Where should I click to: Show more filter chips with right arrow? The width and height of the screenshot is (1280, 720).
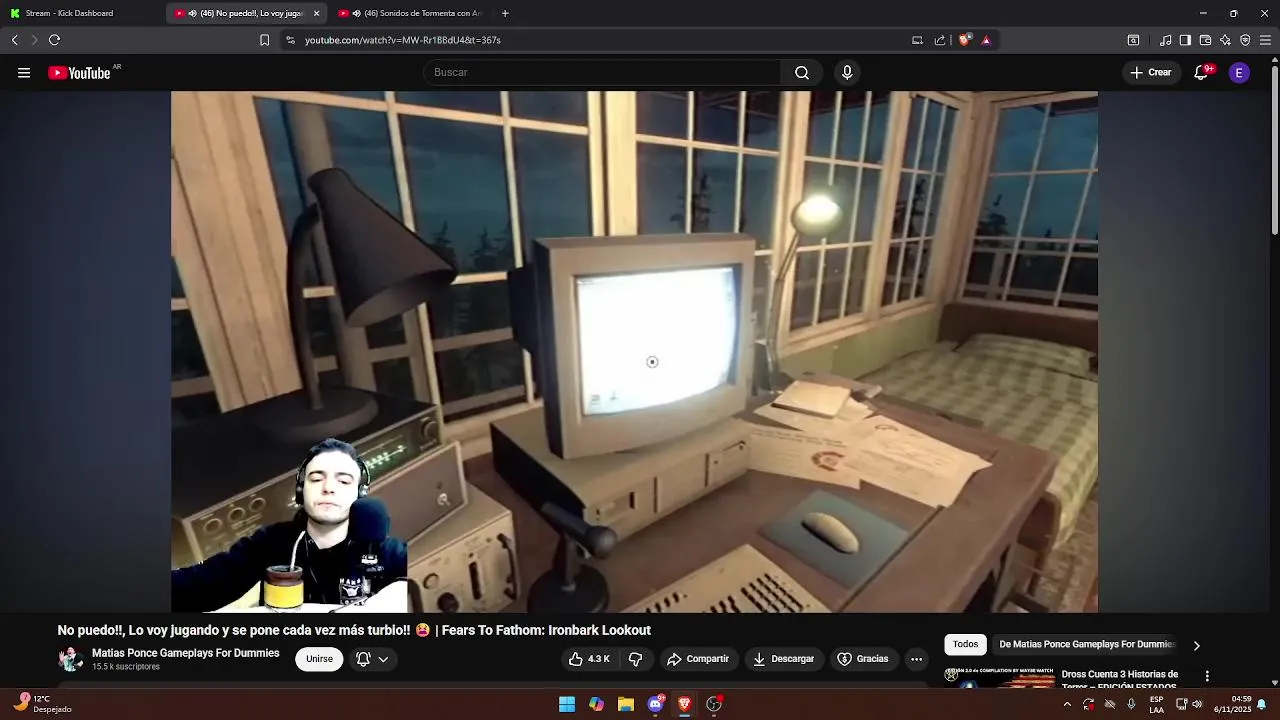(x=1196, y=646)
